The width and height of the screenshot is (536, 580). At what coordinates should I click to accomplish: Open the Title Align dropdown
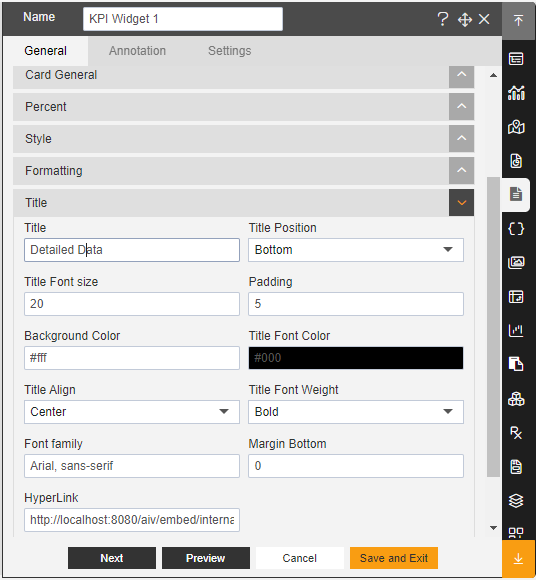click(132, 412)
